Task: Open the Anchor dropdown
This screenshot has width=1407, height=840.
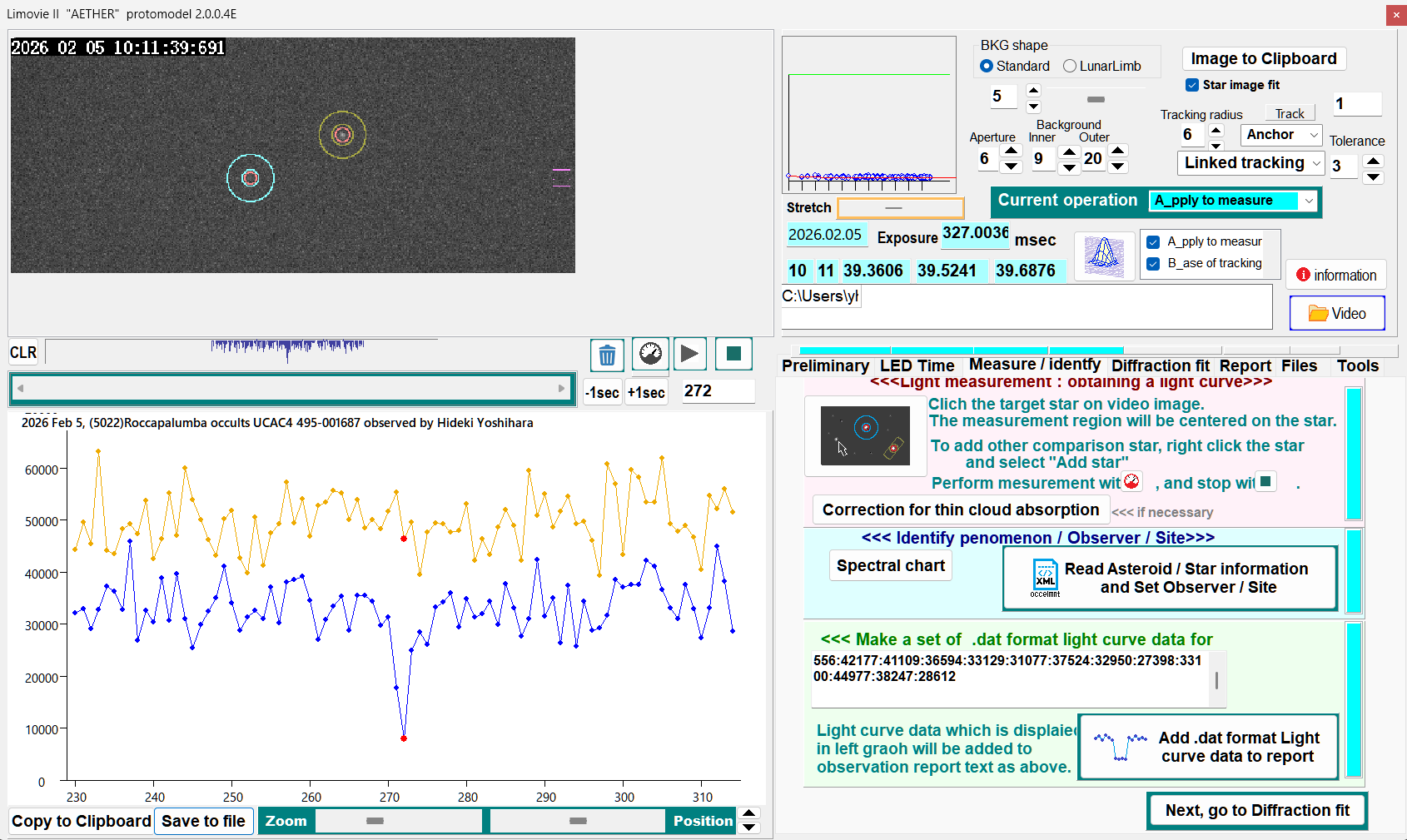Action: click(x=1280, y=135)
